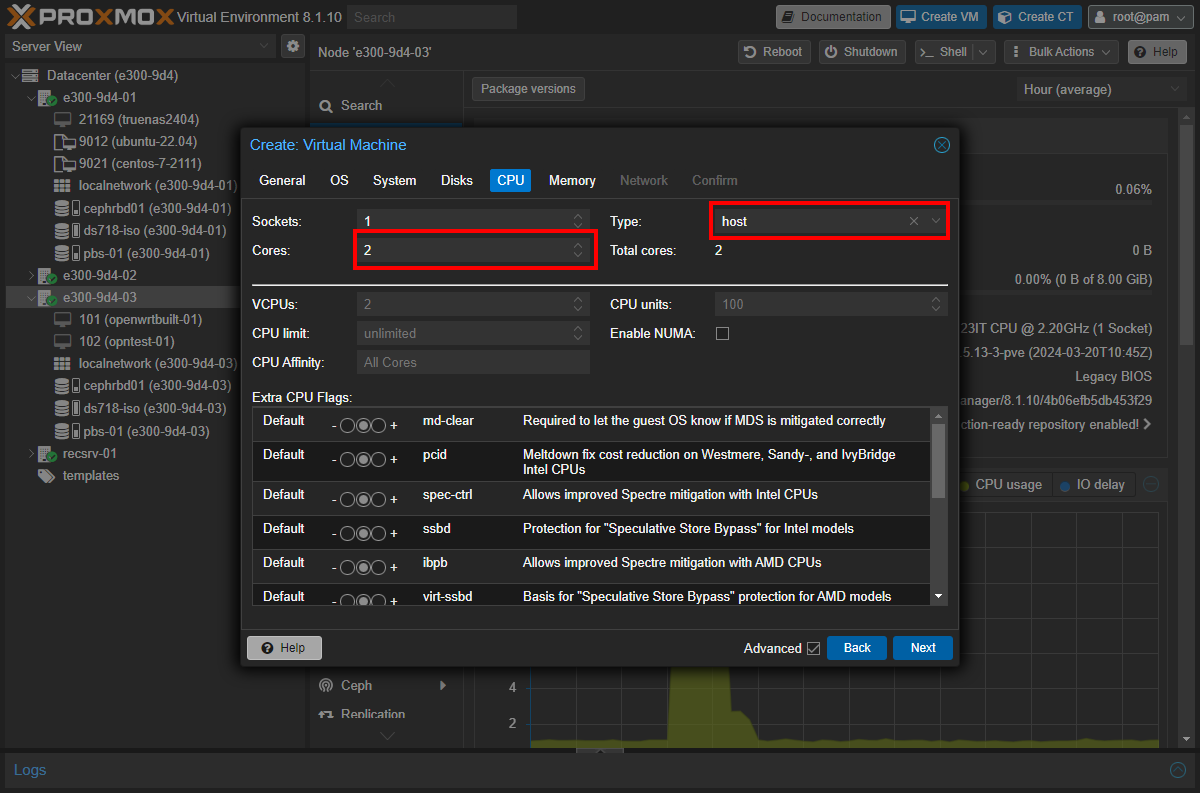Set ssbd flag to off (-)
The height and width of the screenshot is (793, 1200).
pos(347,533)
